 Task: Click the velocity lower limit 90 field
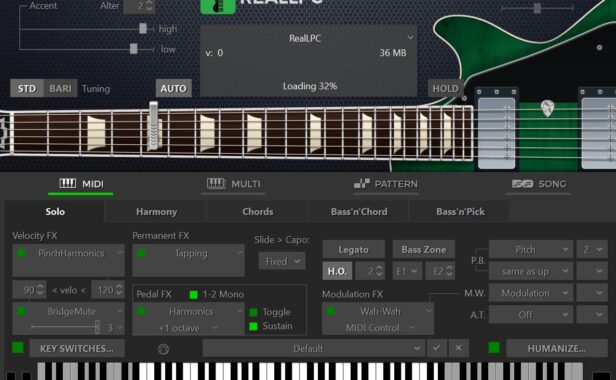click(x=29, y=290)
